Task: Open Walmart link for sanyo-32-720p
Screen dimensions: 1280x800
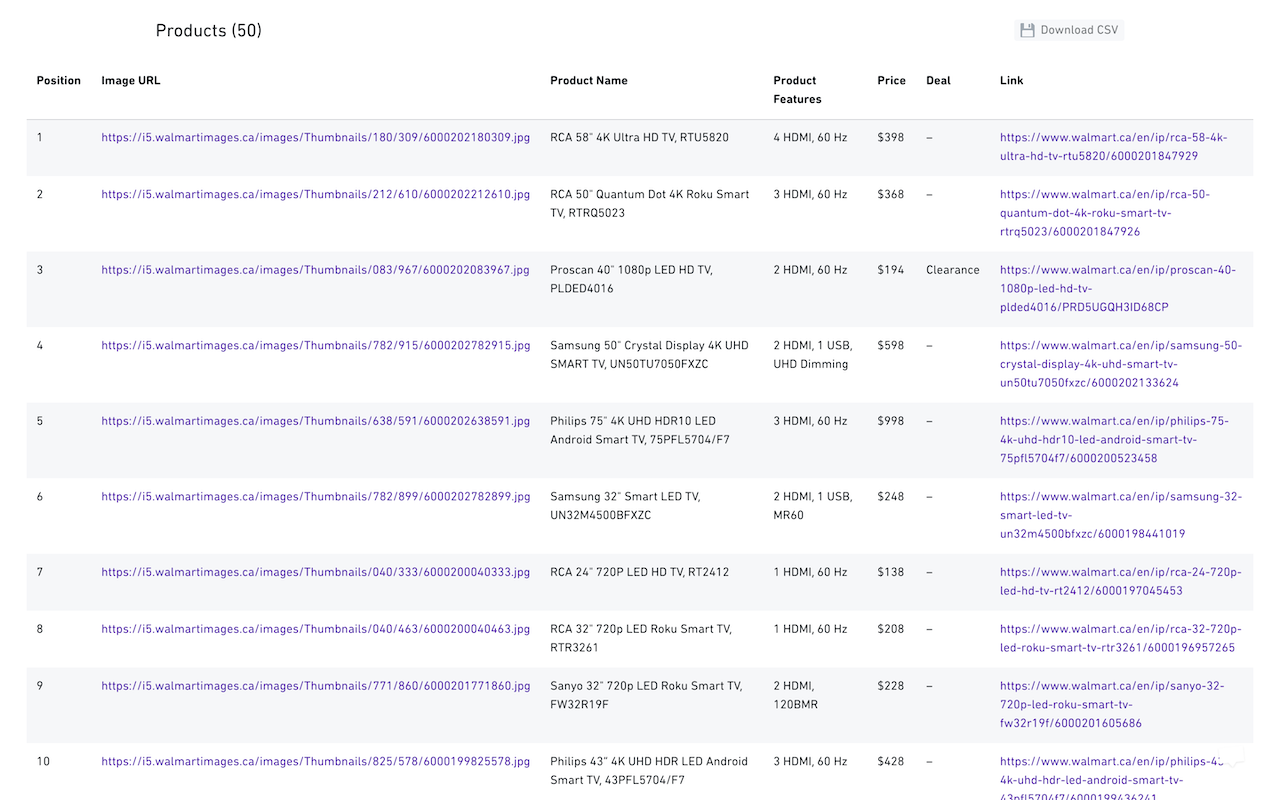Action: 1112,704
